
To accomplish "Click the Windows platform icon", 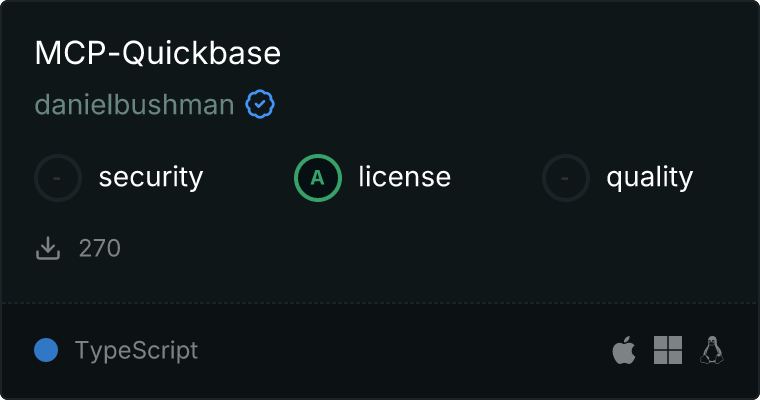I will click(668, 350).
